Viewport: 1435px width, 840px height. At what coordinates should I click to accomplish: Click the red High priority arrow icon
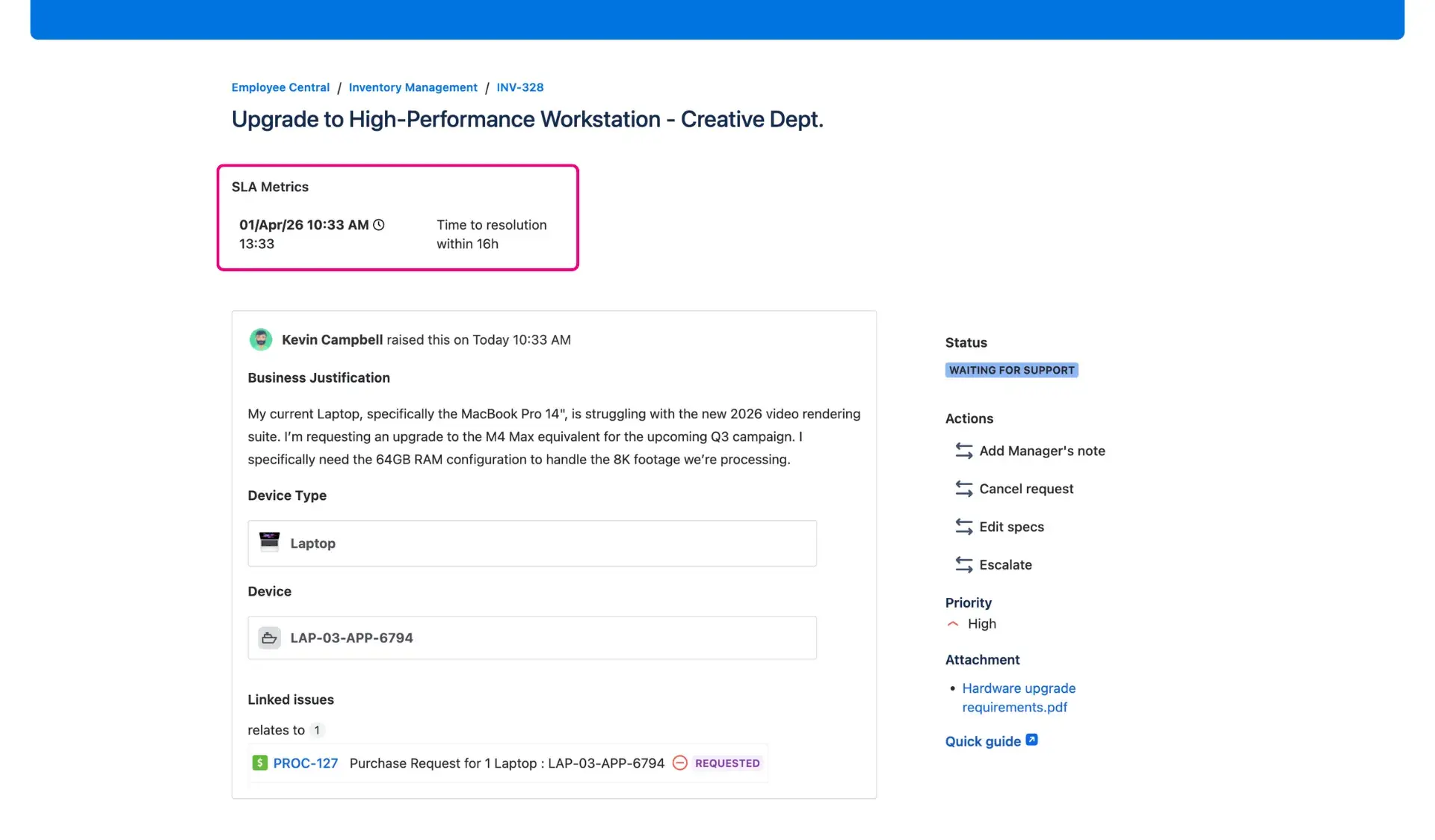[952, 623]
